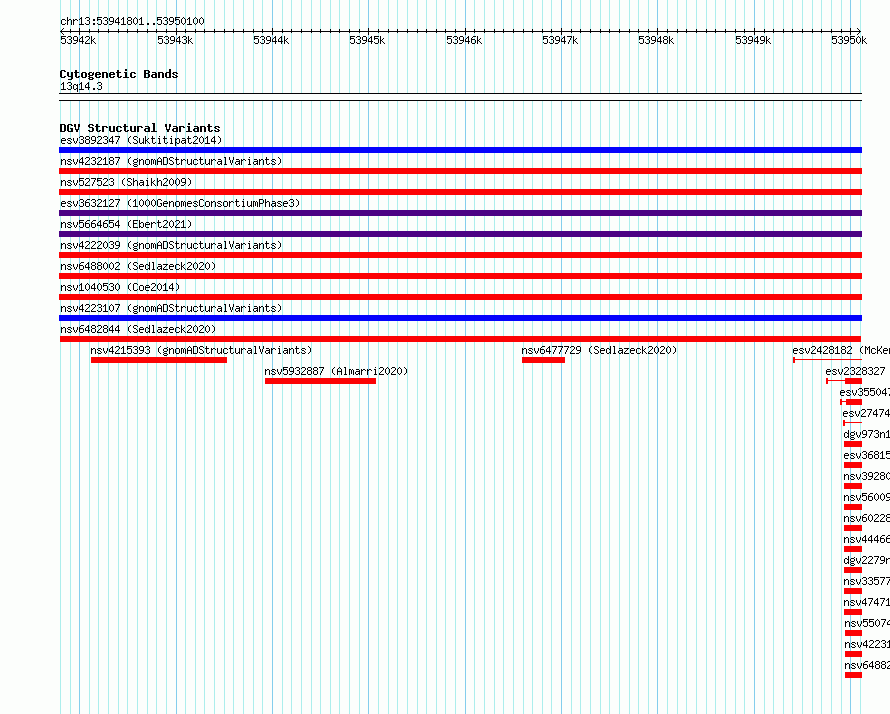The width and height of the screenshot is (890, 714).
Task: Click the thin red line under esv2428182
Action: click(x=828, y=360)
